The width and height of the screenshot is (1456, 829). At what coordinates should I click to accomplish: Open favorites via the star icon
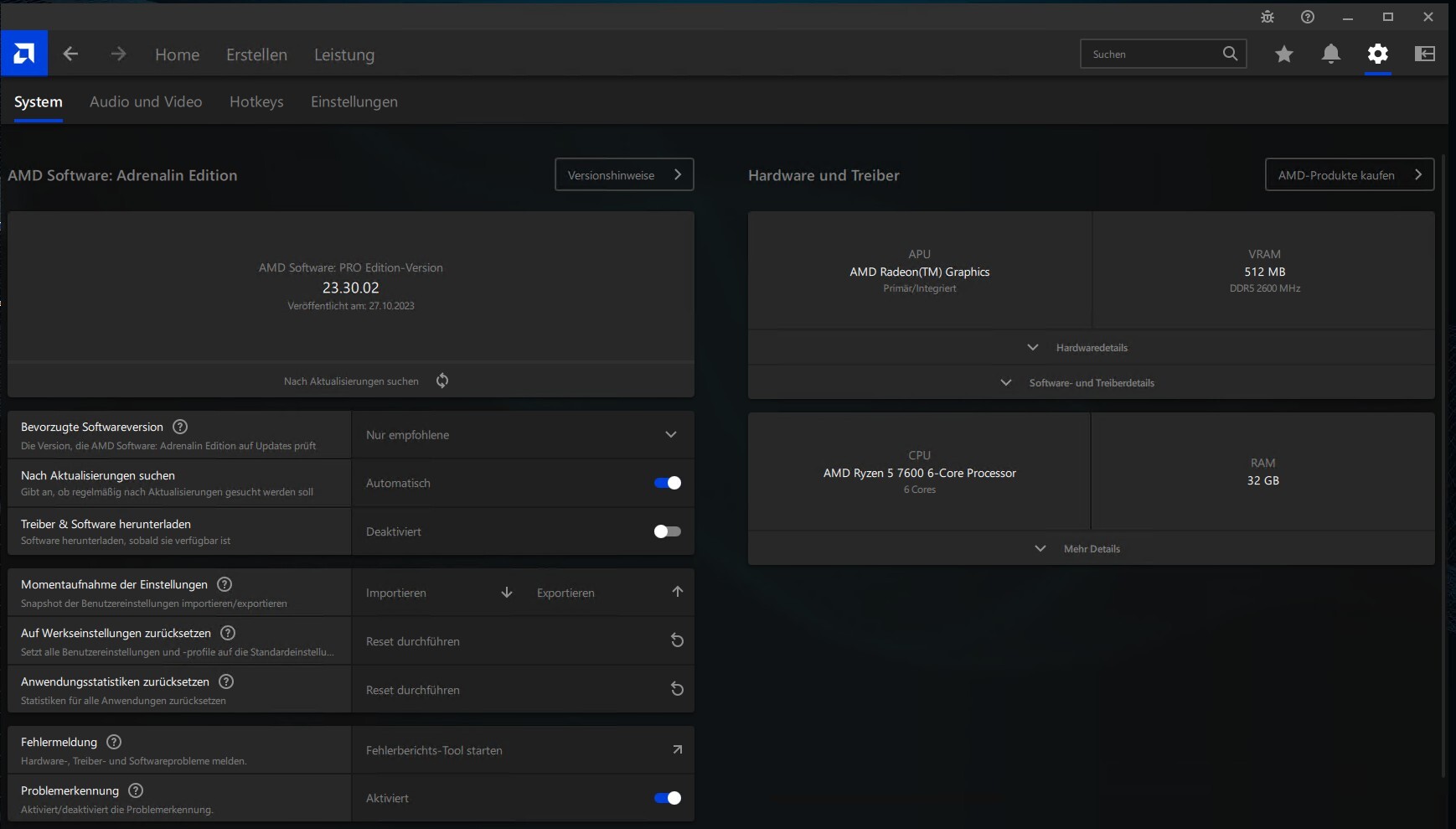(x=1283, y=54)
